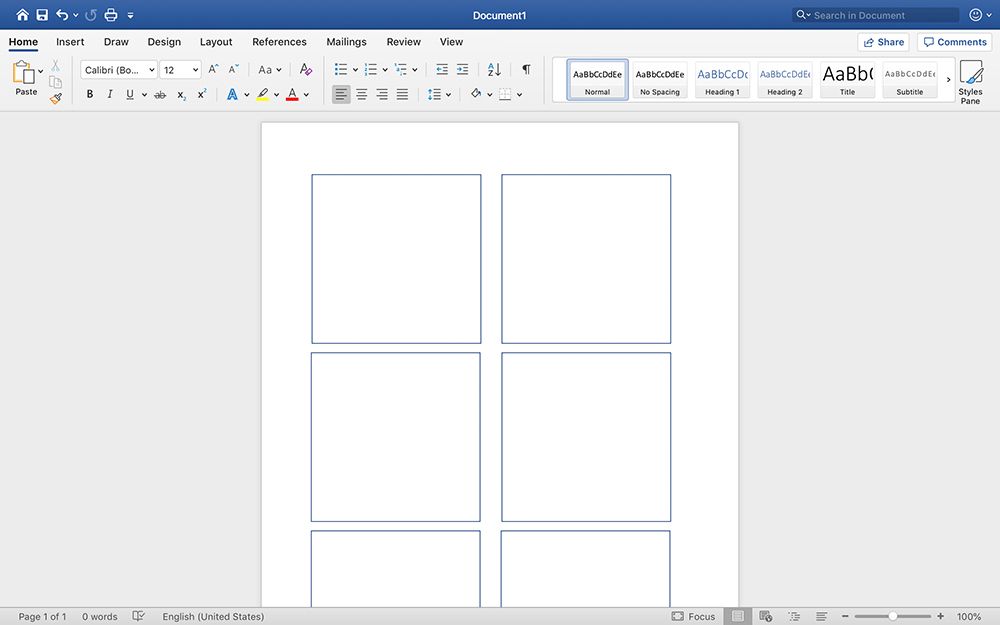Open the Draw tab
1000x625 pixels.
tap(116, 42)
